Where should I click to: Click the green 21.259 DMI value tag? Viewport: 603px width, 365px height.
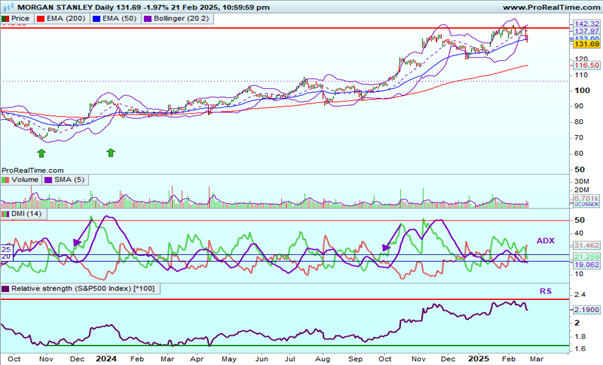click(x=586, y=257)
